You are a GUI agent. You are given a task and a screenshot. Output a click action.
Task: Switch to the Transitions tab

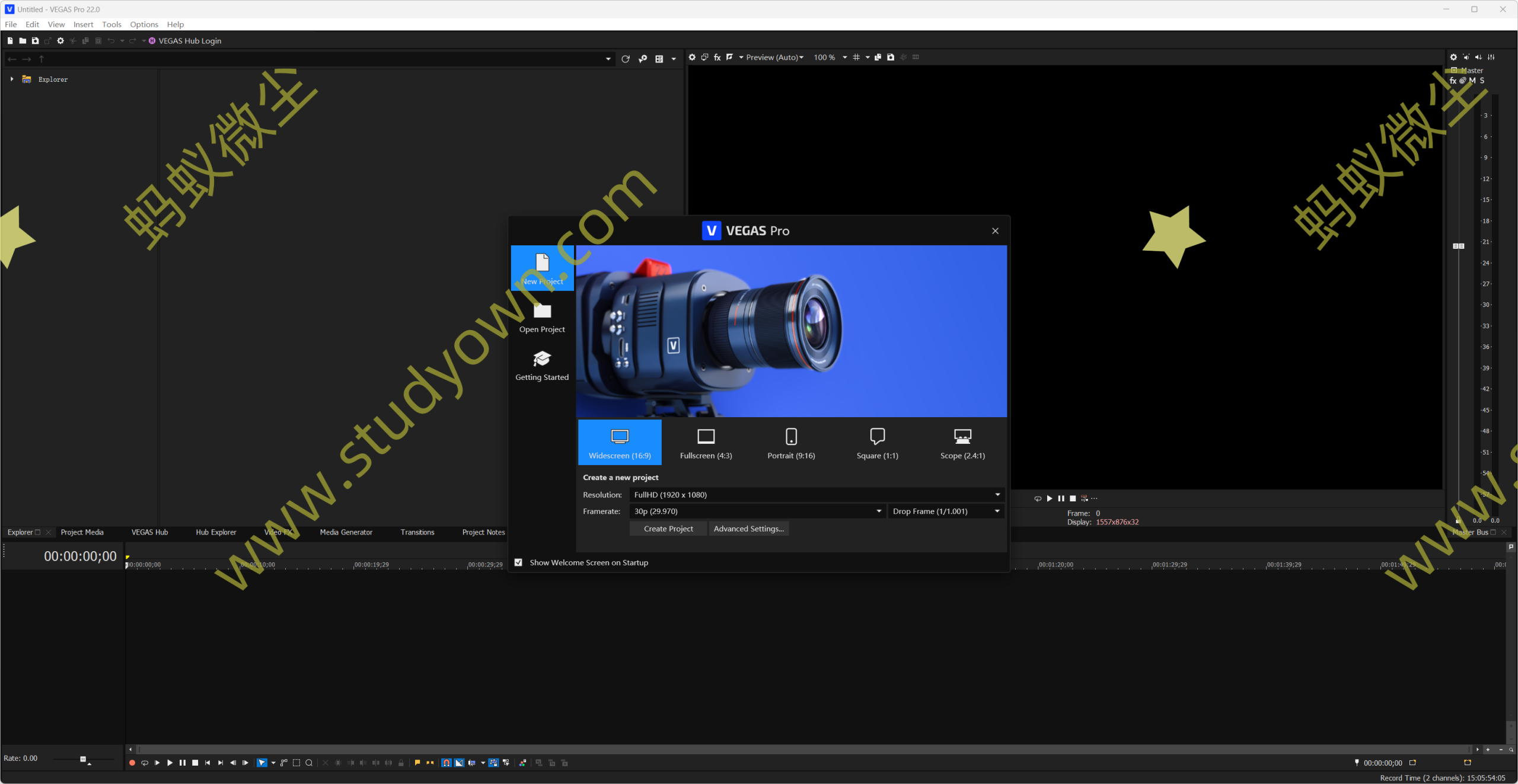point(417,532)
